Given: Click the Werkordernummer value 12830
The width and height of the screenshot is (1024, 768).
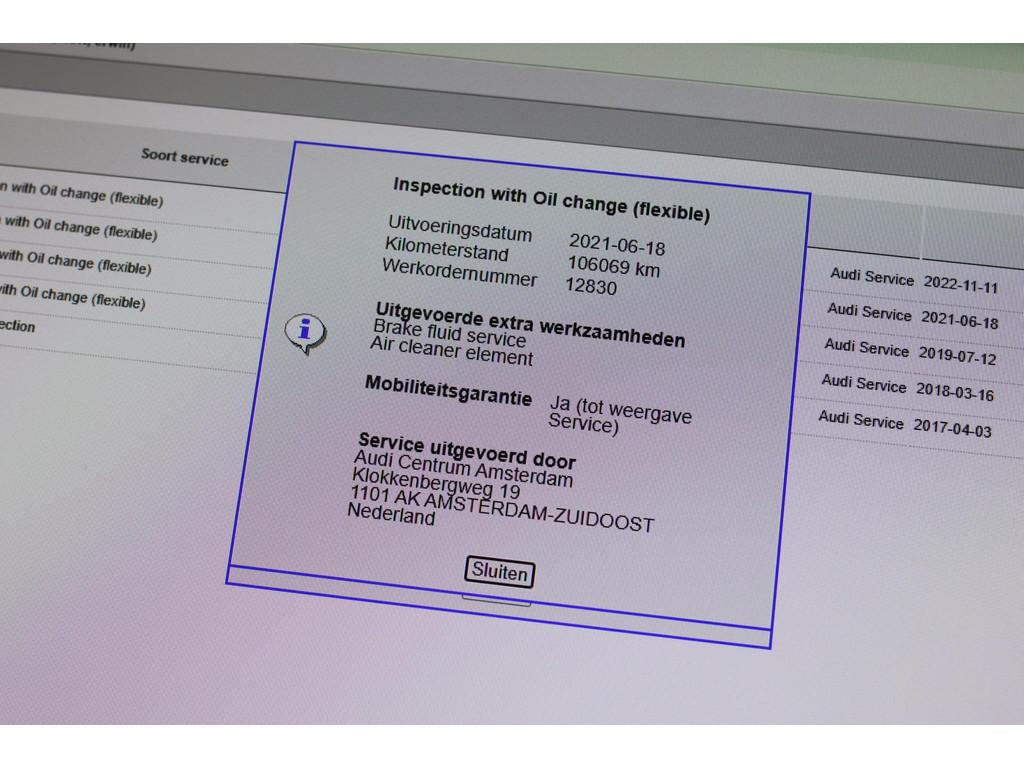Looking at the screenshot, I should pos(590,287).
